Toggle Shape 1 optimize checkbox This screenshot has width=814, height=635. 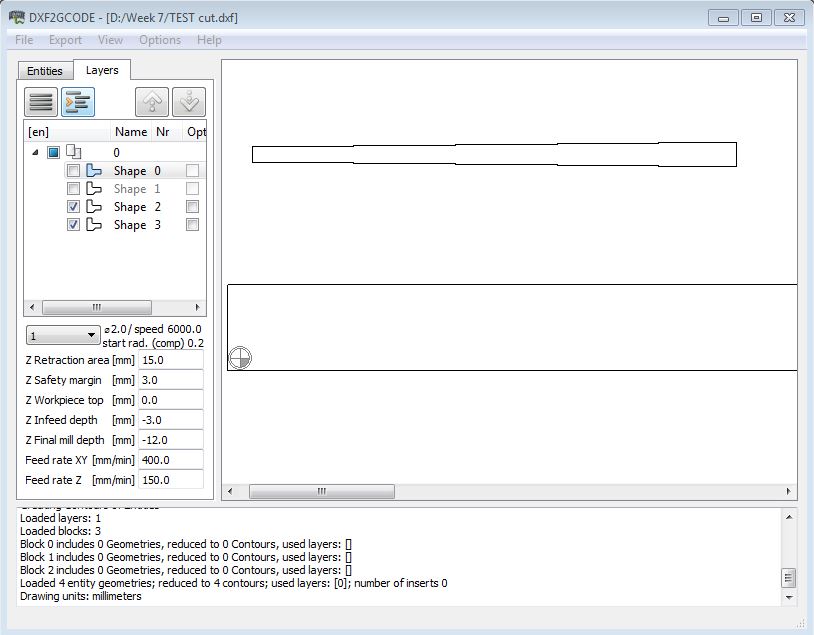click(192, 188)
